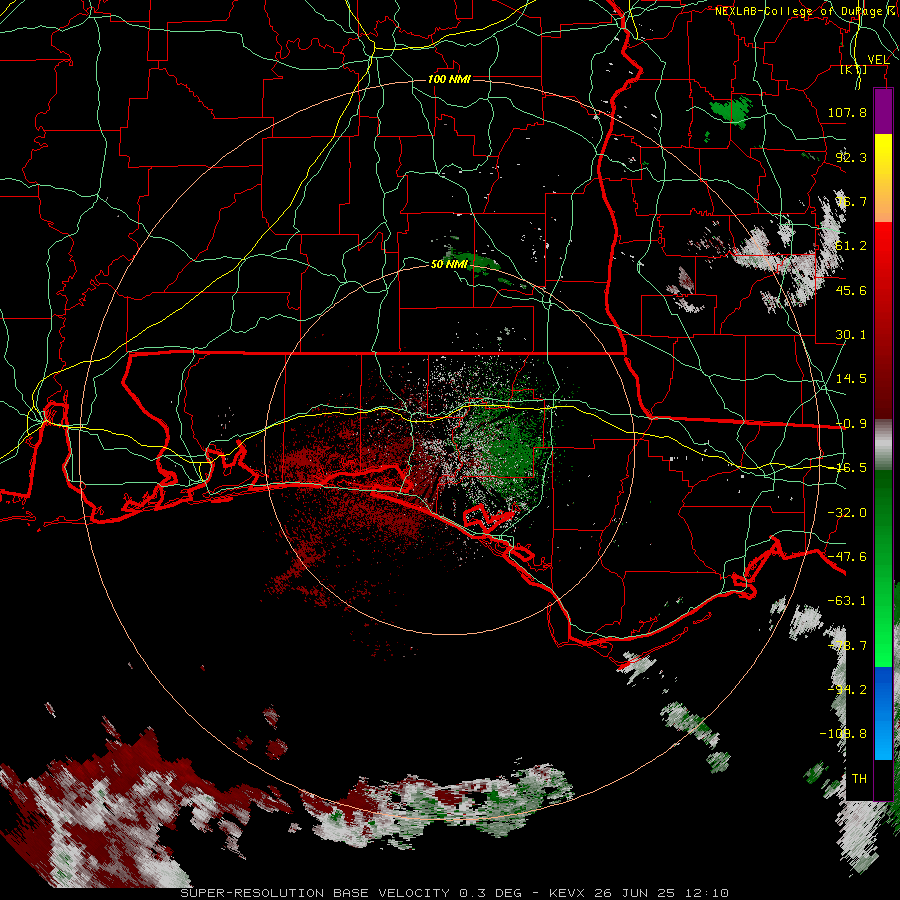The image size is (900, 900).
Task: Select the -94.2 legend value
Action: 847,690
